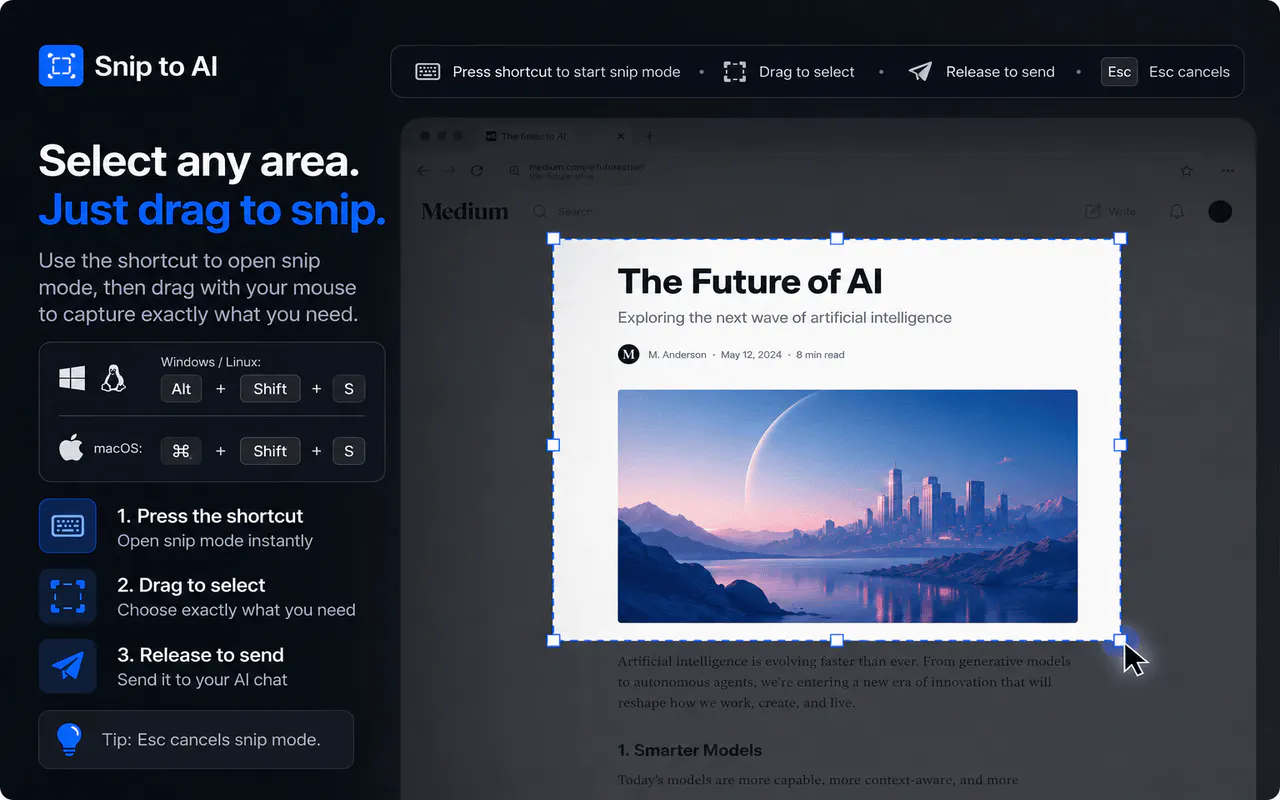Open a new tab with the plus button
The image size is (1280, 800).
[648, 136]
